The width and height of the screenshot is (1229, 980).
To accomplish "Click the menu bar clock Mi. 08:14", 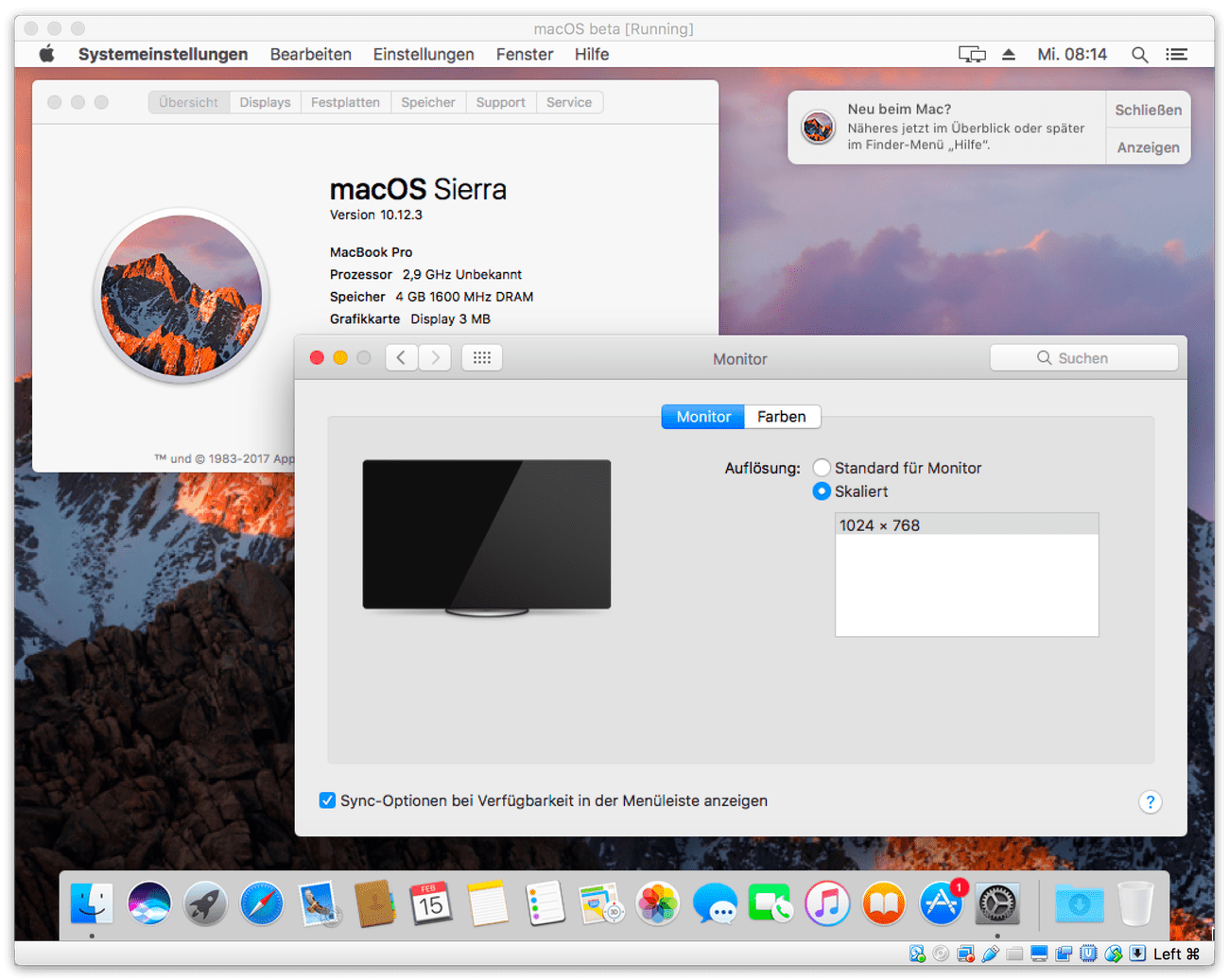I will [1072, 55].
